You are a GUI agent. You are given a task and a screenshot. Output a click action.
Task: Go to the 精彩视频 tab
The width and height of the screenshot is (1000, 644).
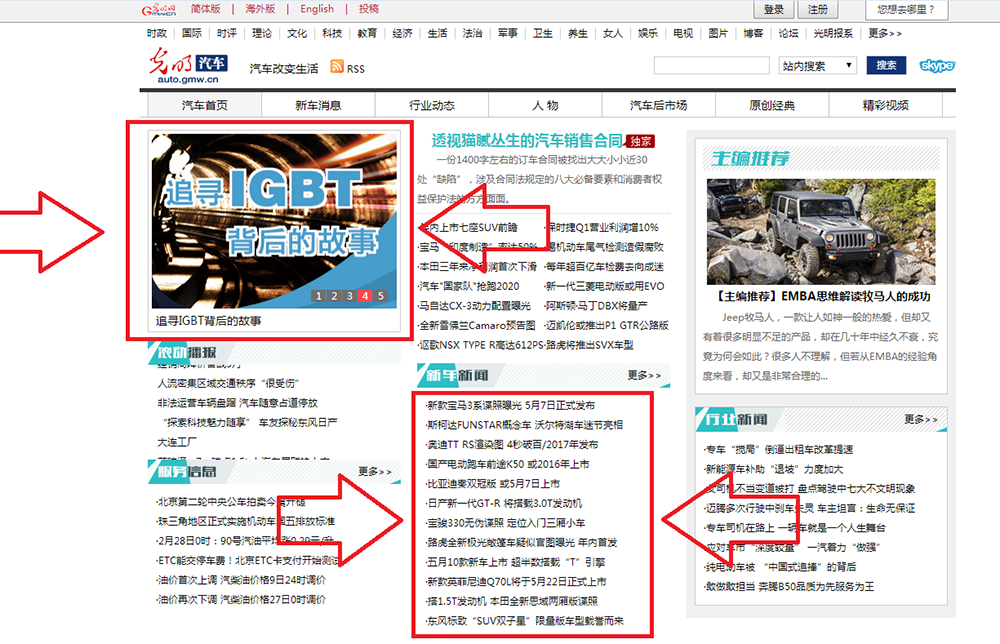(885, 106)
